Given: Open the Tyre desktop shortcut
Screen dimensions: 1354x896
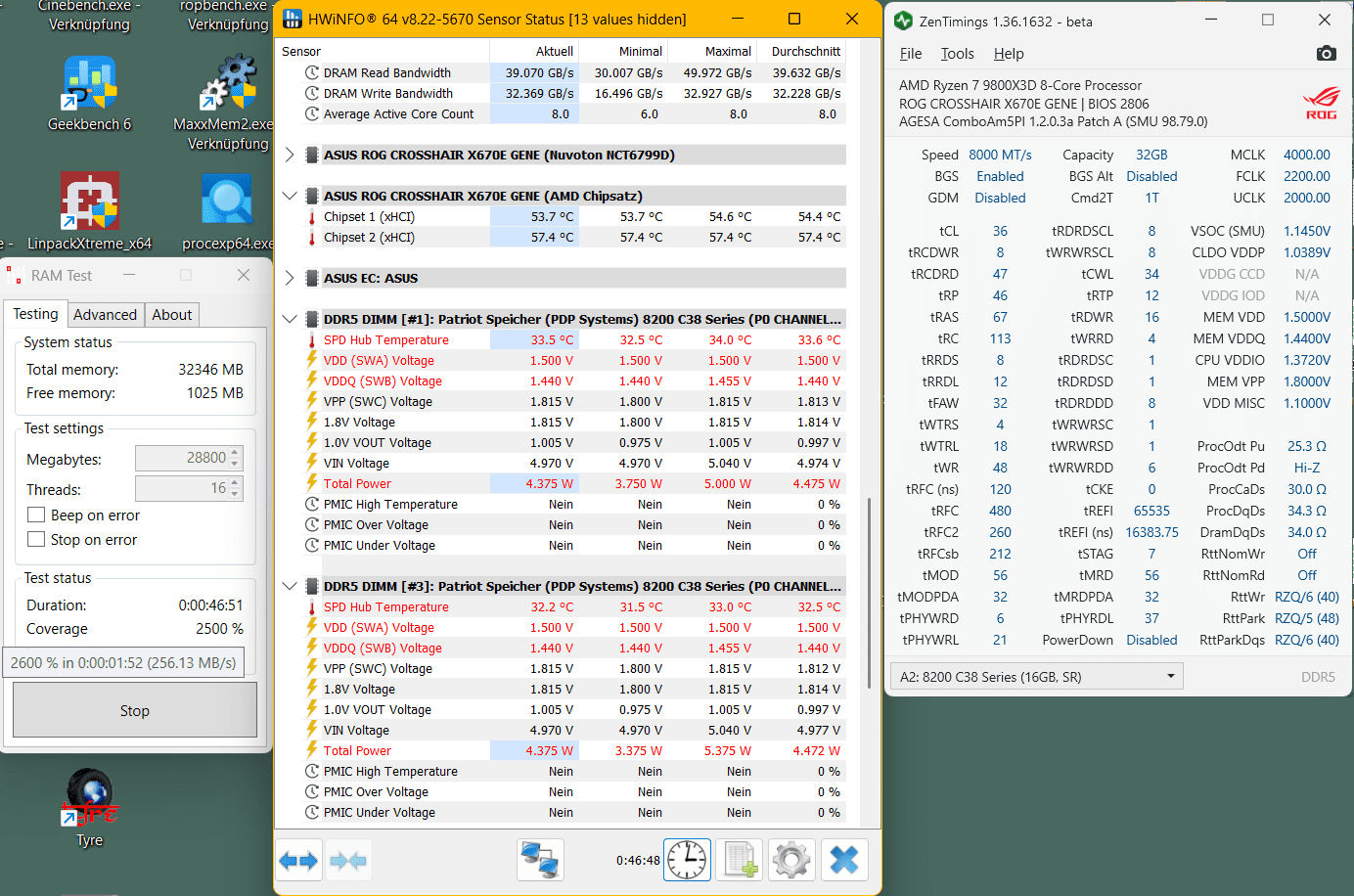Looking at the screenshot, I should pos(90,808).
